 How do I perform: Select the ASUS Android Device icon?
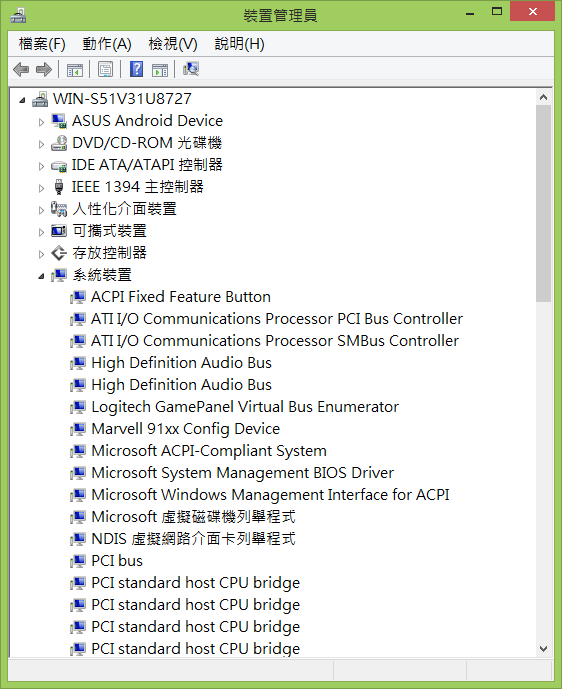tap(58, 121)
